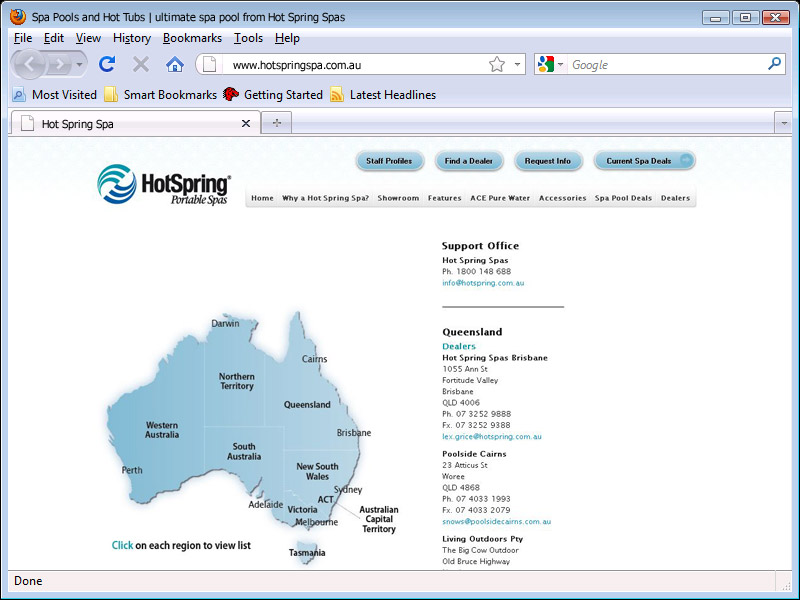Open the Getting Started bookmark
800x600 pixels.
click(272, 95)
